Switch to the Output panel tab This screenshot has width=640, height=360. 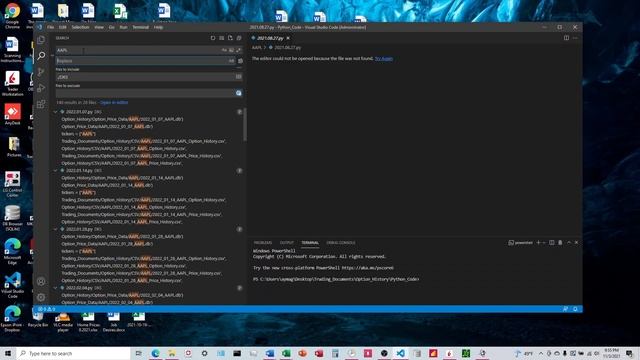[287, 242]
